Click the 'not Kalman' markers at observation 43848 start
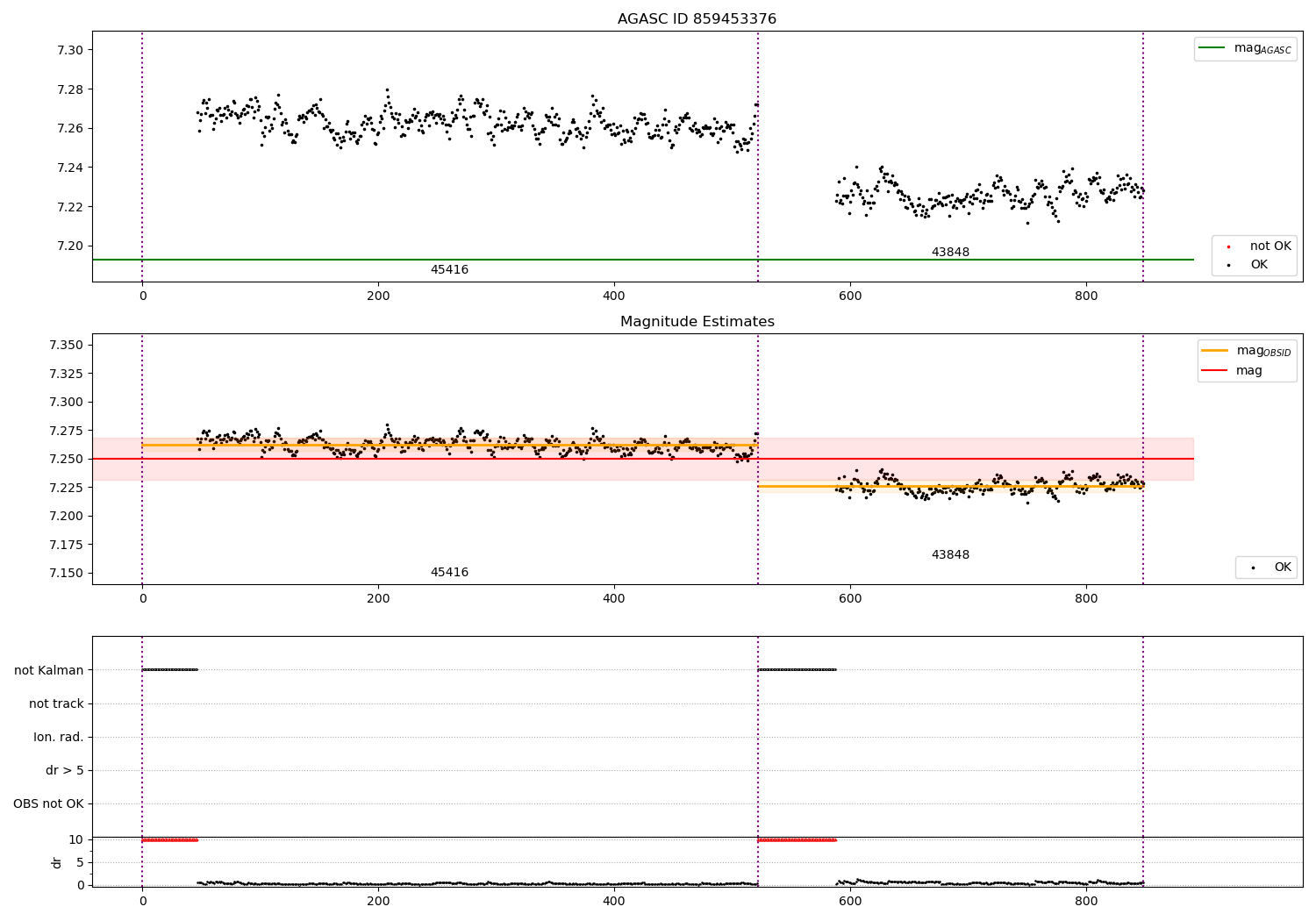Image resolution: width=1316 pixels, height=921 pixels. (797, 670)
